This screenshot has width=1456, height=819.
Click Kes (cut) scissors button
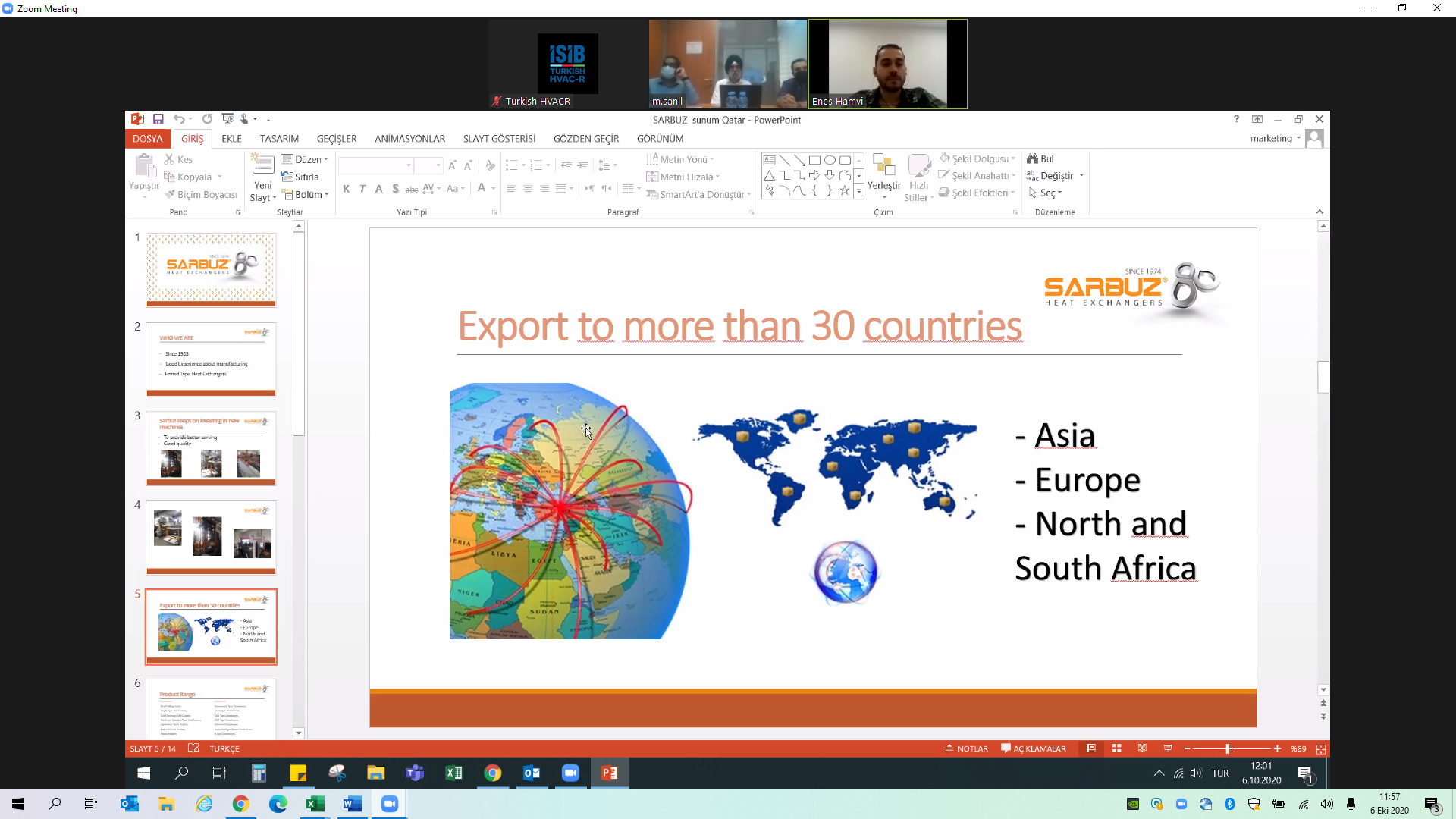pyautogui.click(x=179, y=159)
